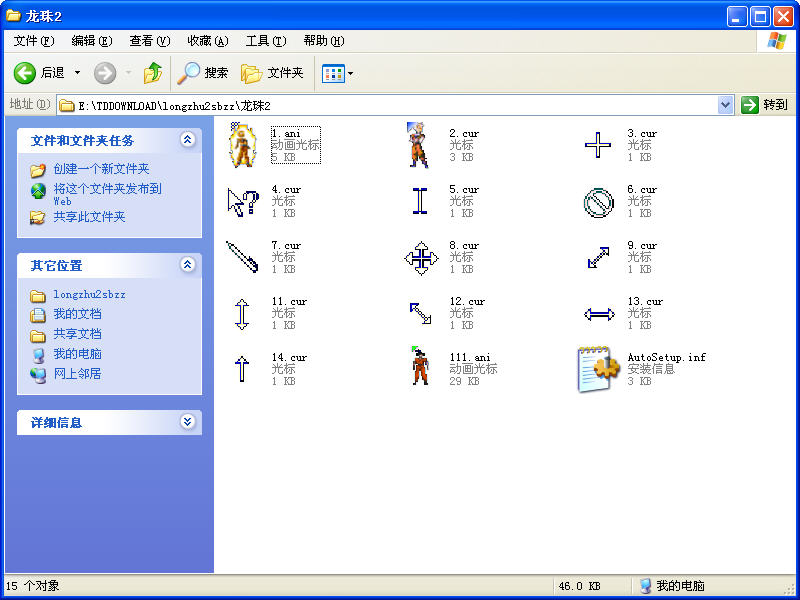This screenshot has height=600, width=800.
Task: Click 将这个文件夹发布到 Web link
Action: click(108, 194)
